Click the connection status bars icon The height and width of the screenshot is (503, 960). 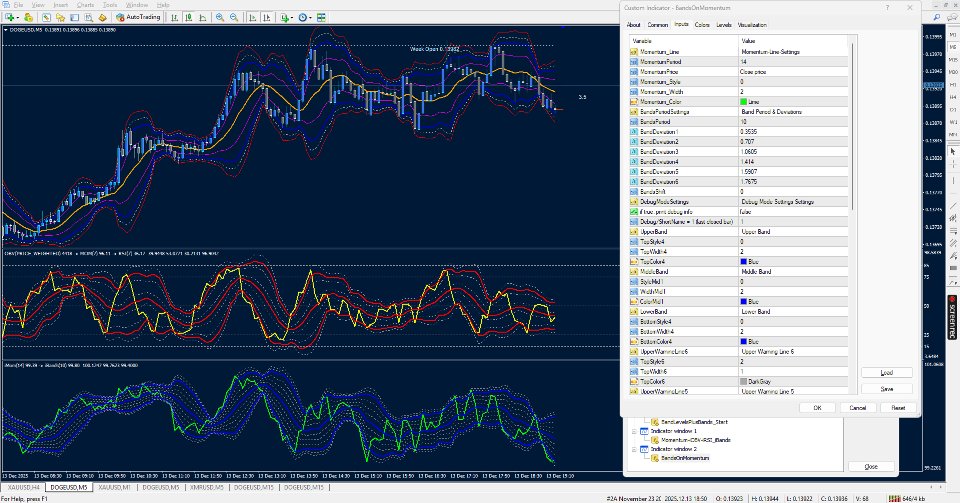point(894,499)
